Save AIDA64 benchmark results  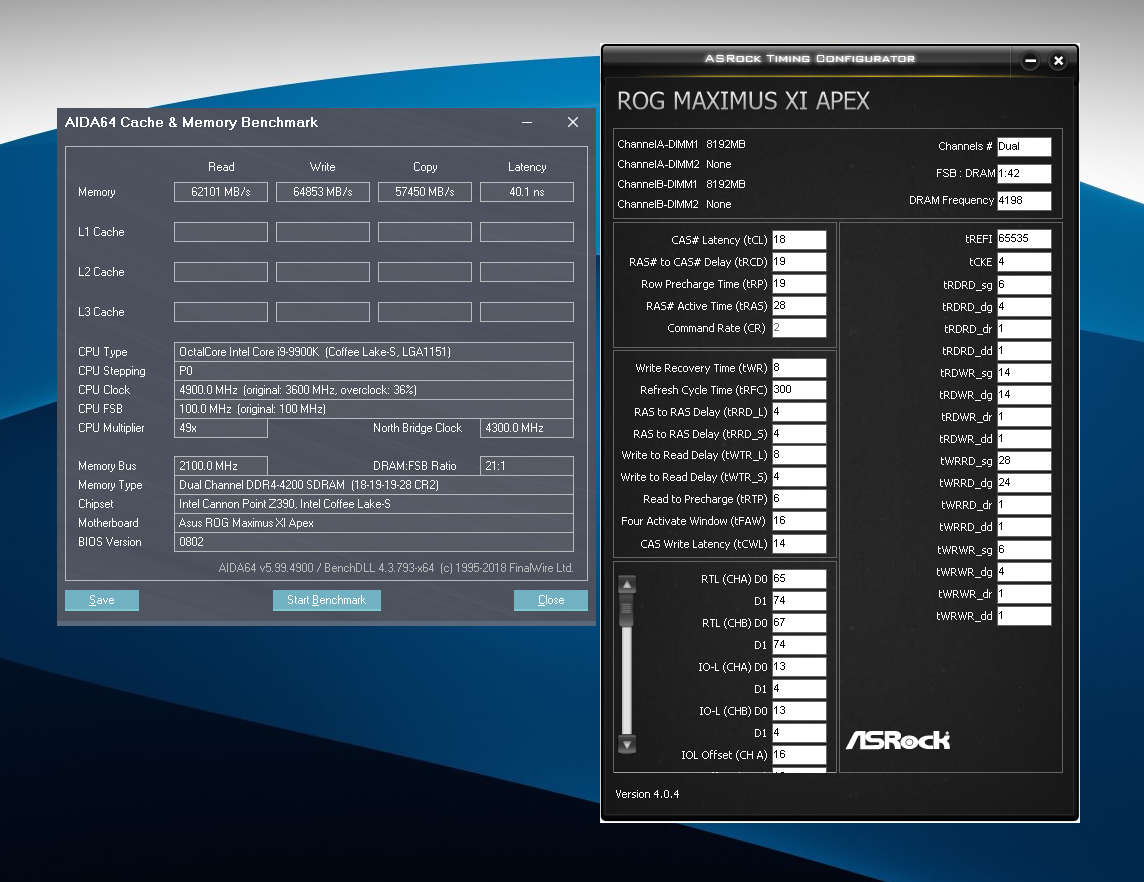click(101, 600)
